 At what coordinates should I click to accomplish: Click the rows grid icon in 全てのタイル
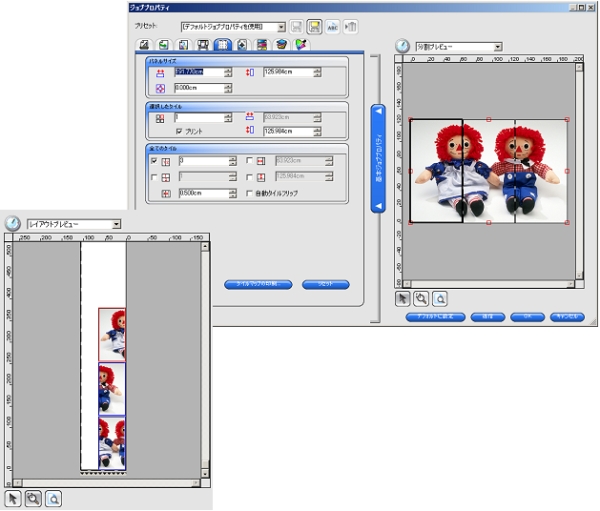[166, 178]
